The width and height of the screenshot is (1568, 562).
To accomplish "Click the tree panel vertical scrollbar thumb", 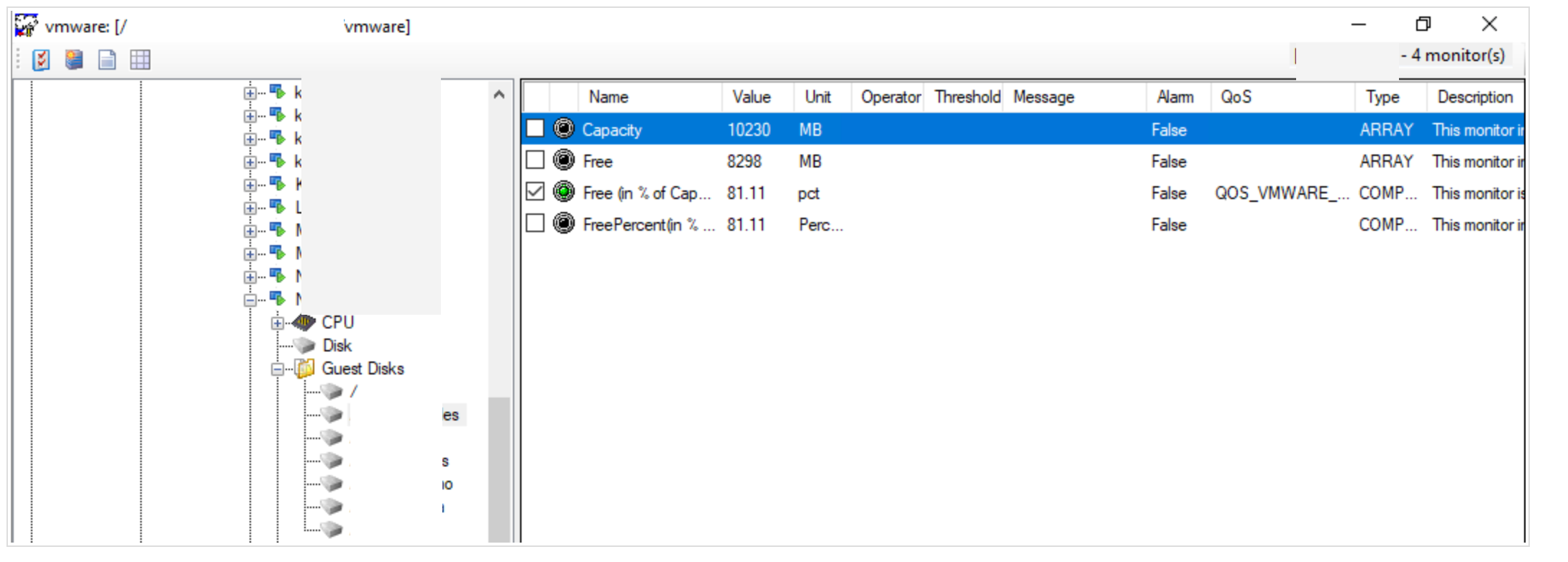I will click(499, 469).
